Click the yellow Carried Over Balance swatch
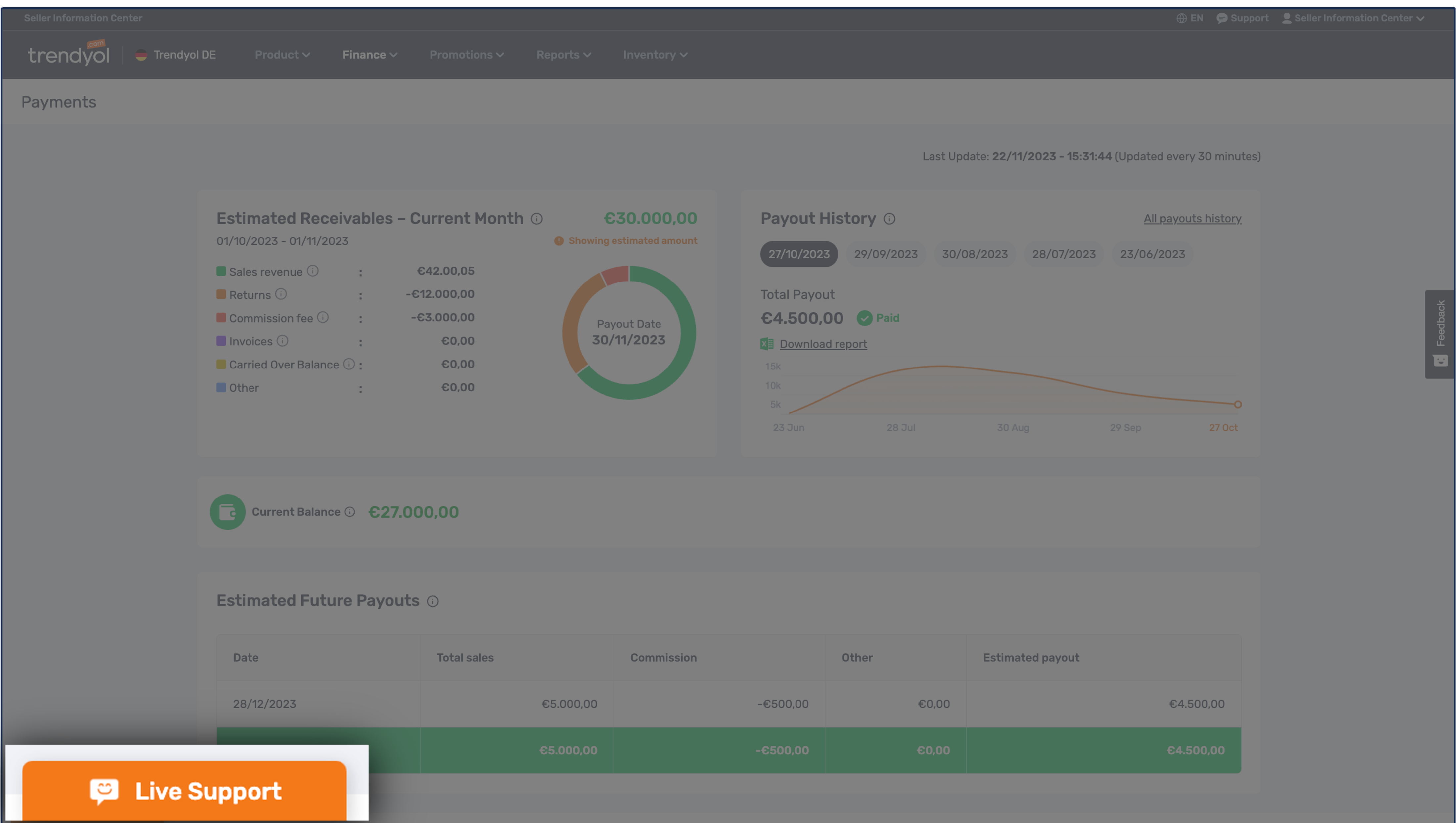The width and height of the screenshot is (1456, 823). pyautogui.click(x=221, y=365)
